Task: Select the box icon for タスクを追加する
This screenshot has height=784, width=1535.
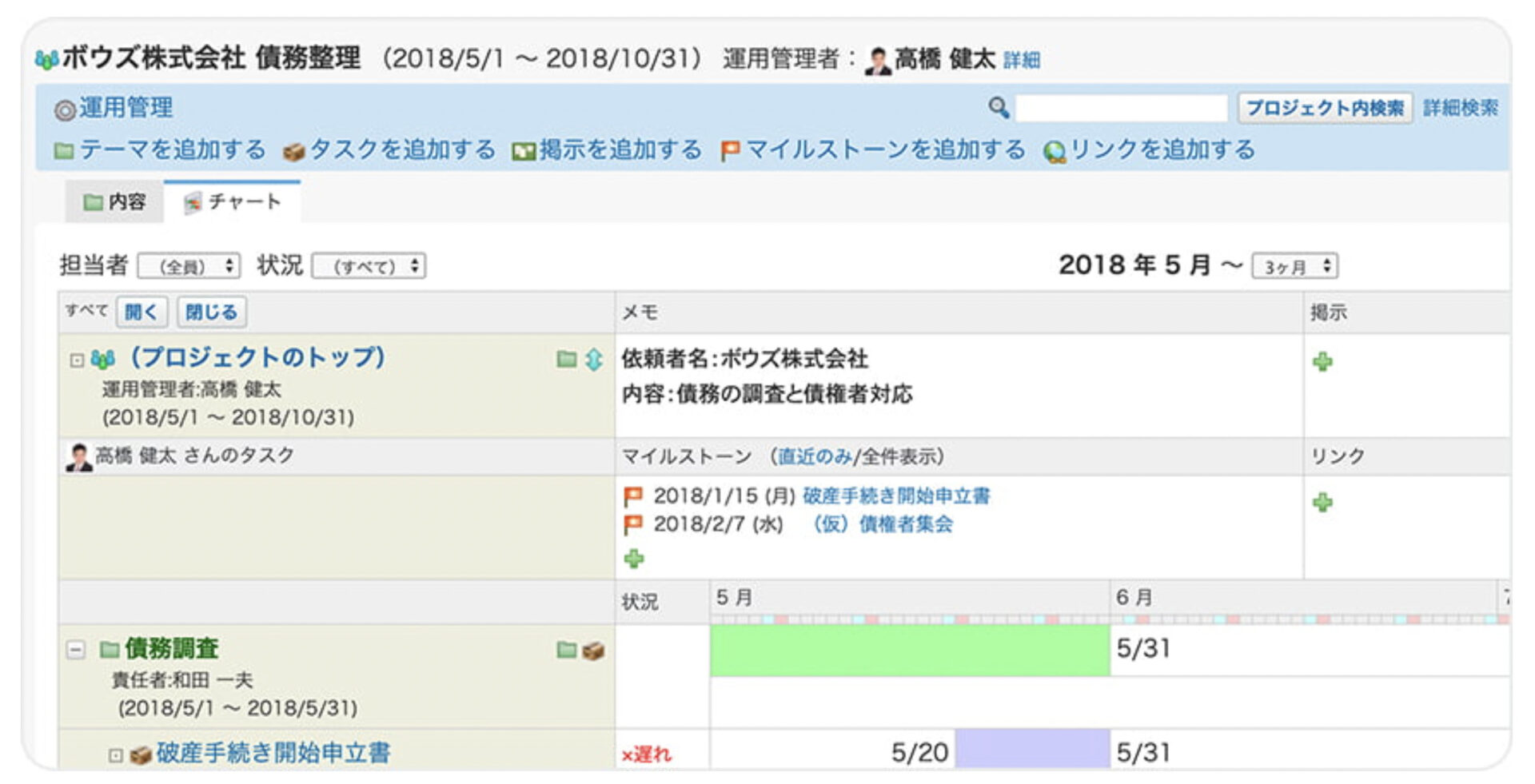Action: pyautogui.click(x=294, y=149)
